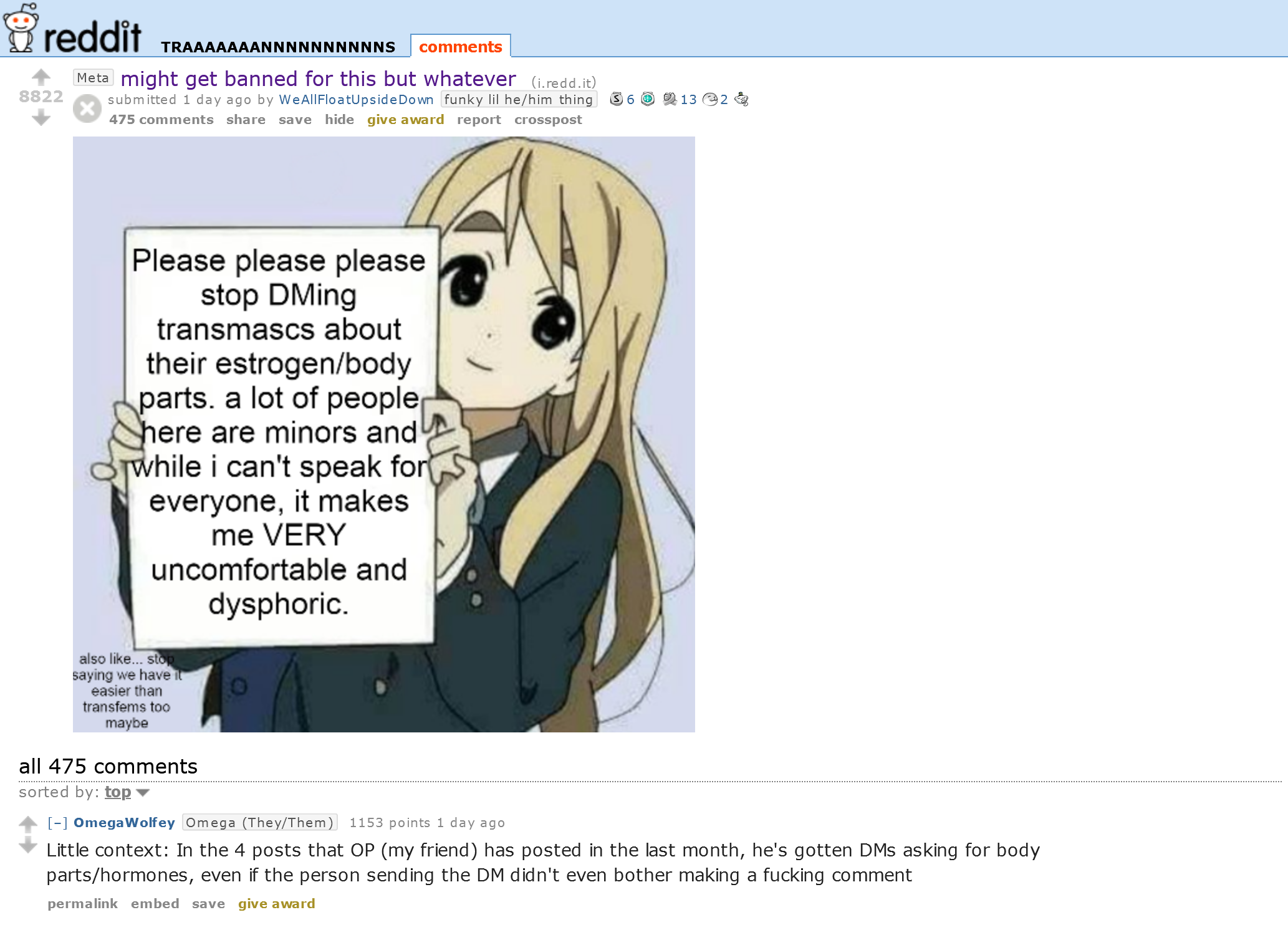Click the teal gem award icon
The height and width of the screenshot is (925, 1288).
[x=648, y=99]
